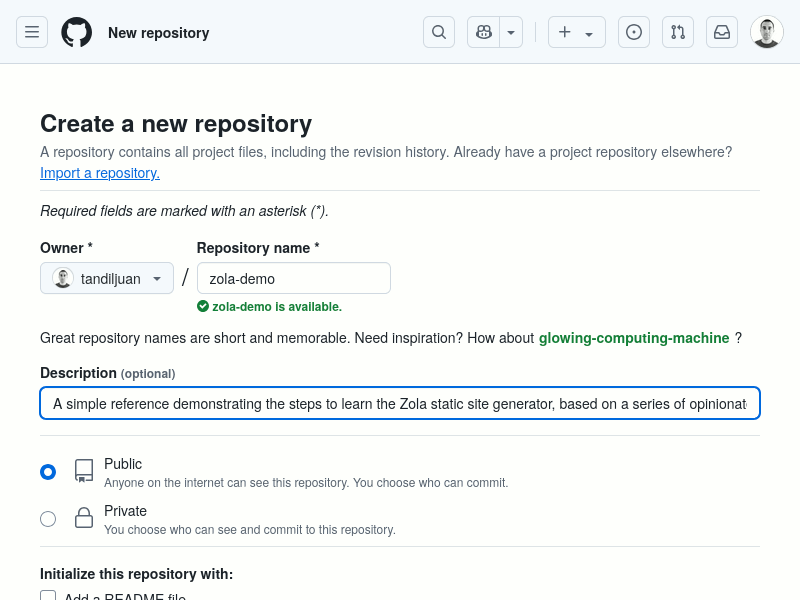This screenshot has width=800, height=600.
Task: Click the owner avatar inside Owner dropdown
Action: pos(63,278)
